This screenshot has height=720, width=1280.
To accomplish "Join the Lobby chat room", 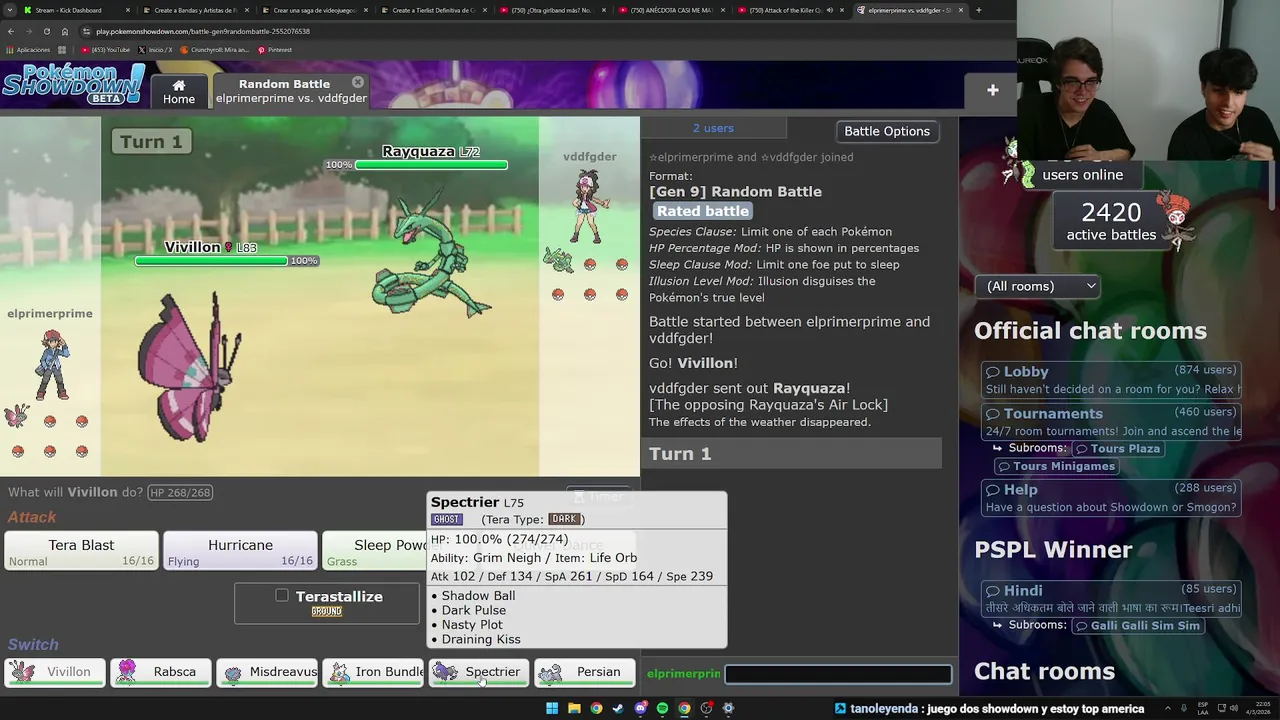I will pyautogui.click(x=1111, y=380).
